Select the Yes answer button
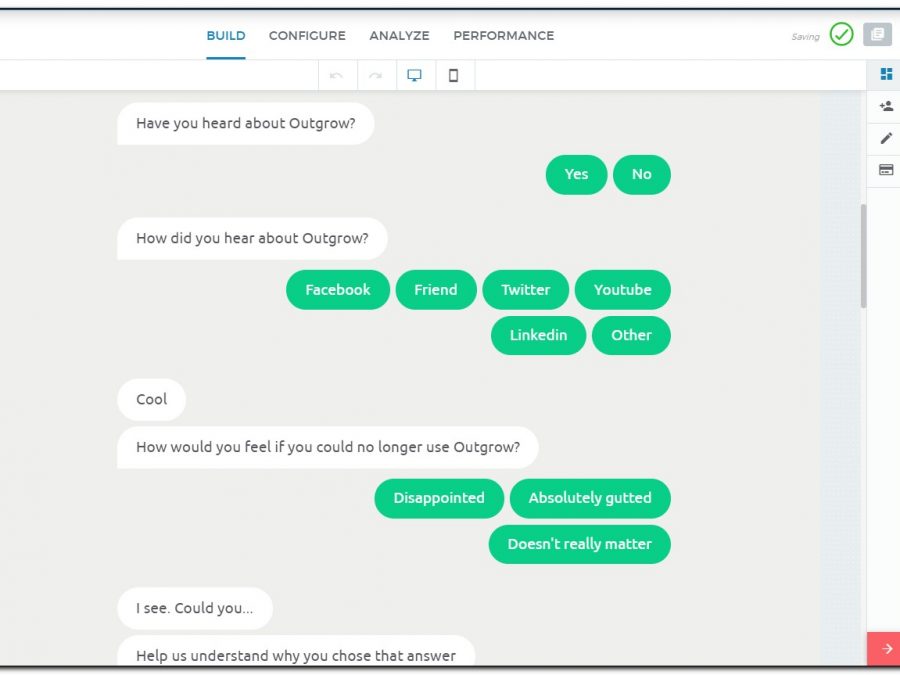This screenshot has width=900, height=675. 576,174
